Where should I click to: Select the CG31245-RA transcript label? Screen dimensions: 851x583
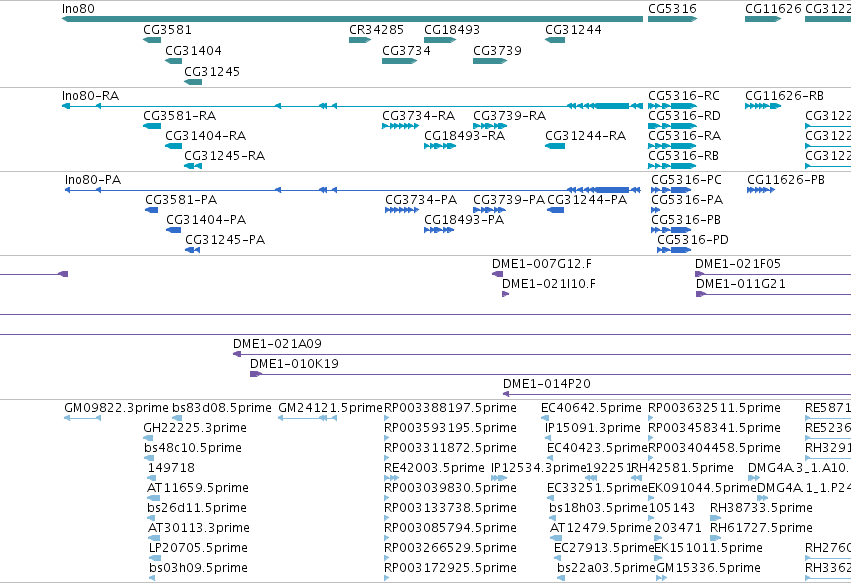225,156
